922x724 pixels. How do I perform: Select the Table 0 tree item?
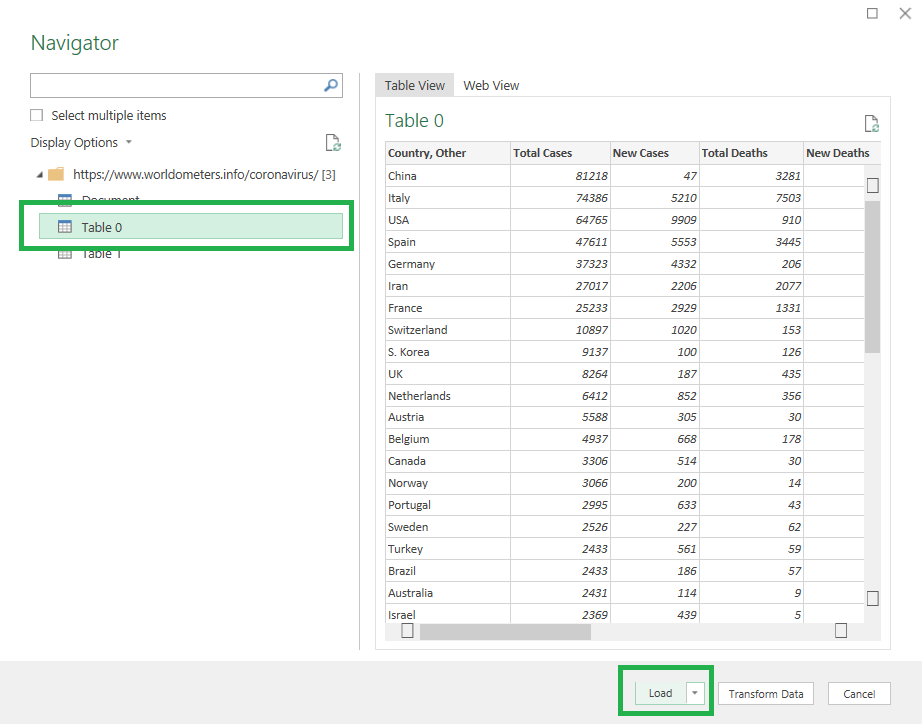coord(191,227)
